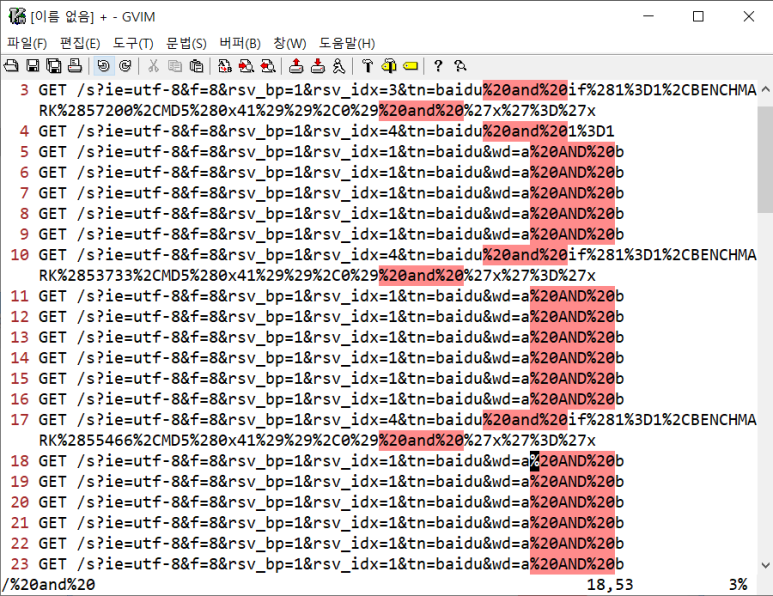This screenshot has height=596, width=773.
Task: Click highlighted %20AND%20 on line 12
Action: click(x=572, y=316)
